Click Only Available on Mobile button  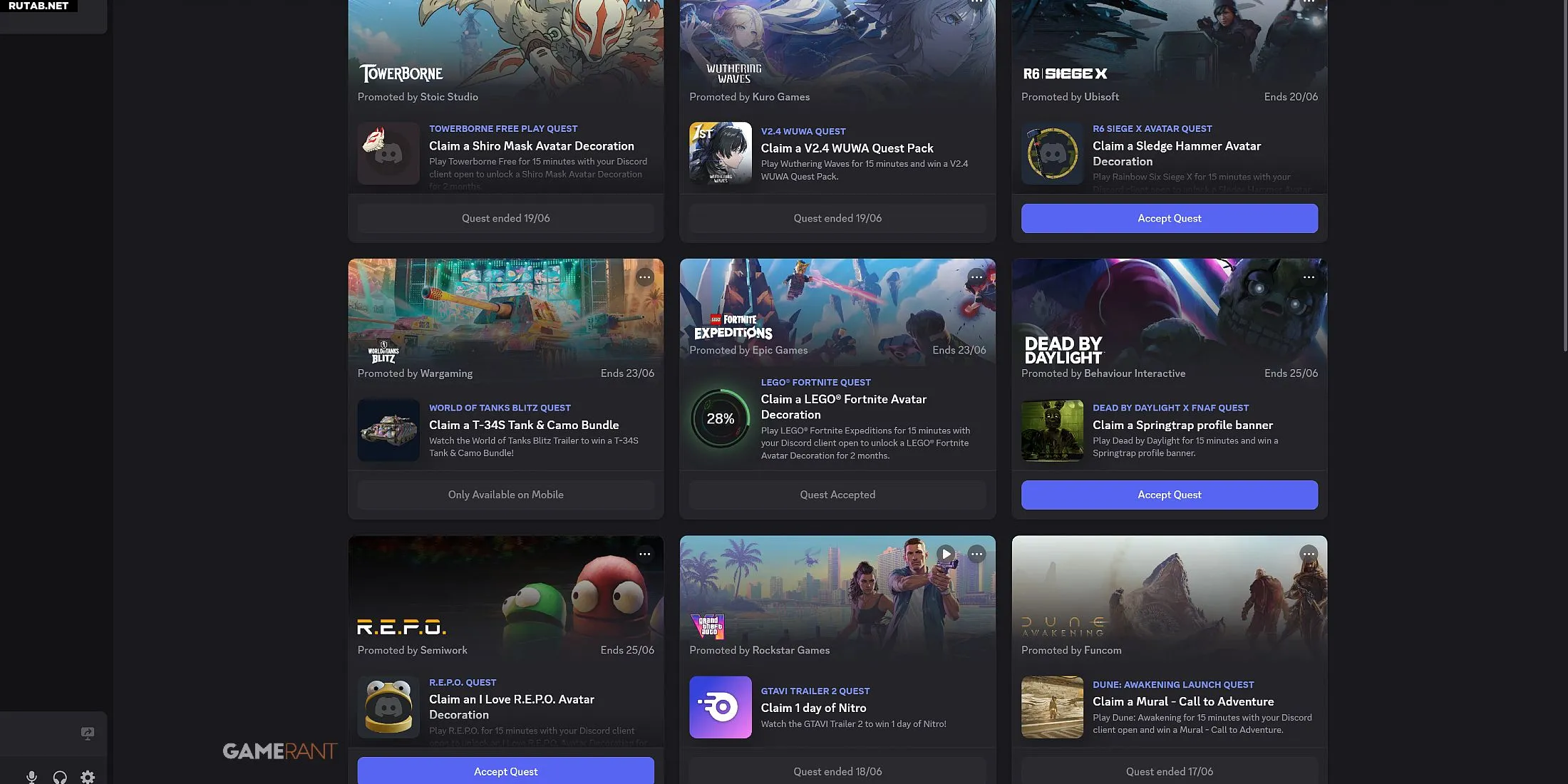coord(505,495)
